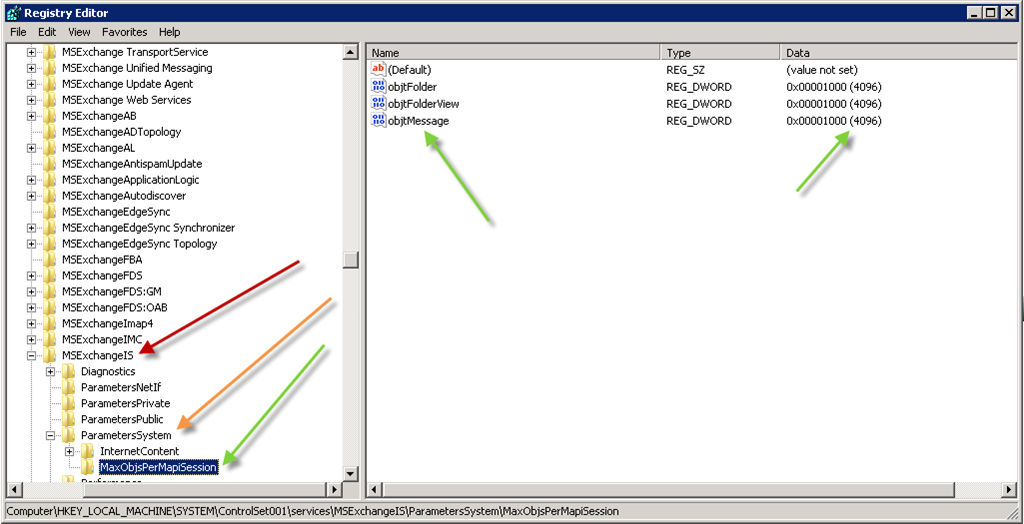Expand the MSExchange TransportService node
The height and width of the screenshot is (524, 1024).
tap(31, 52)
